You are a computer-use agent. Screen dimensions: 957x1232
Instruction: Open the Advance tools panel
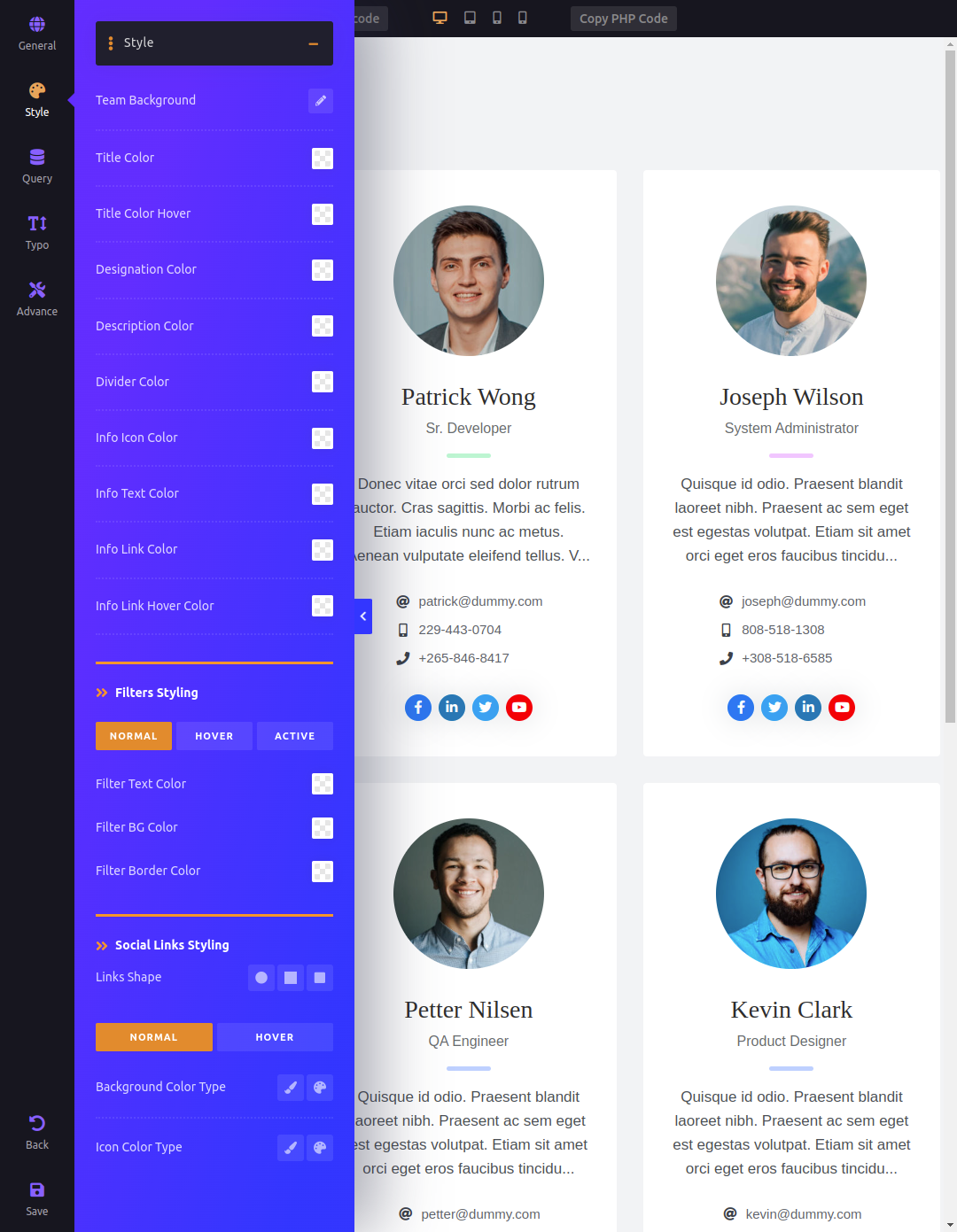tap(37, 299)
